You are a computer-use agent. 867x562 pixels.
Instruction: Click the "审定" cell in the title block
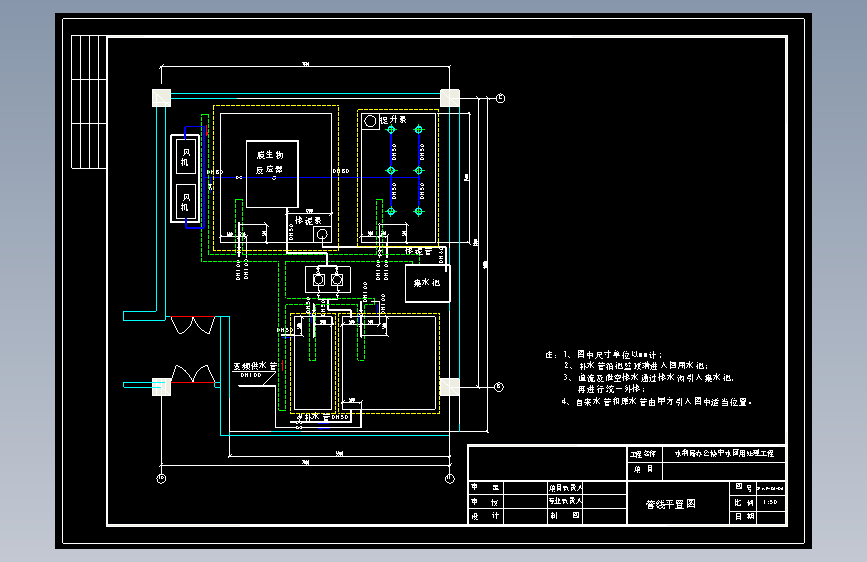485,487
